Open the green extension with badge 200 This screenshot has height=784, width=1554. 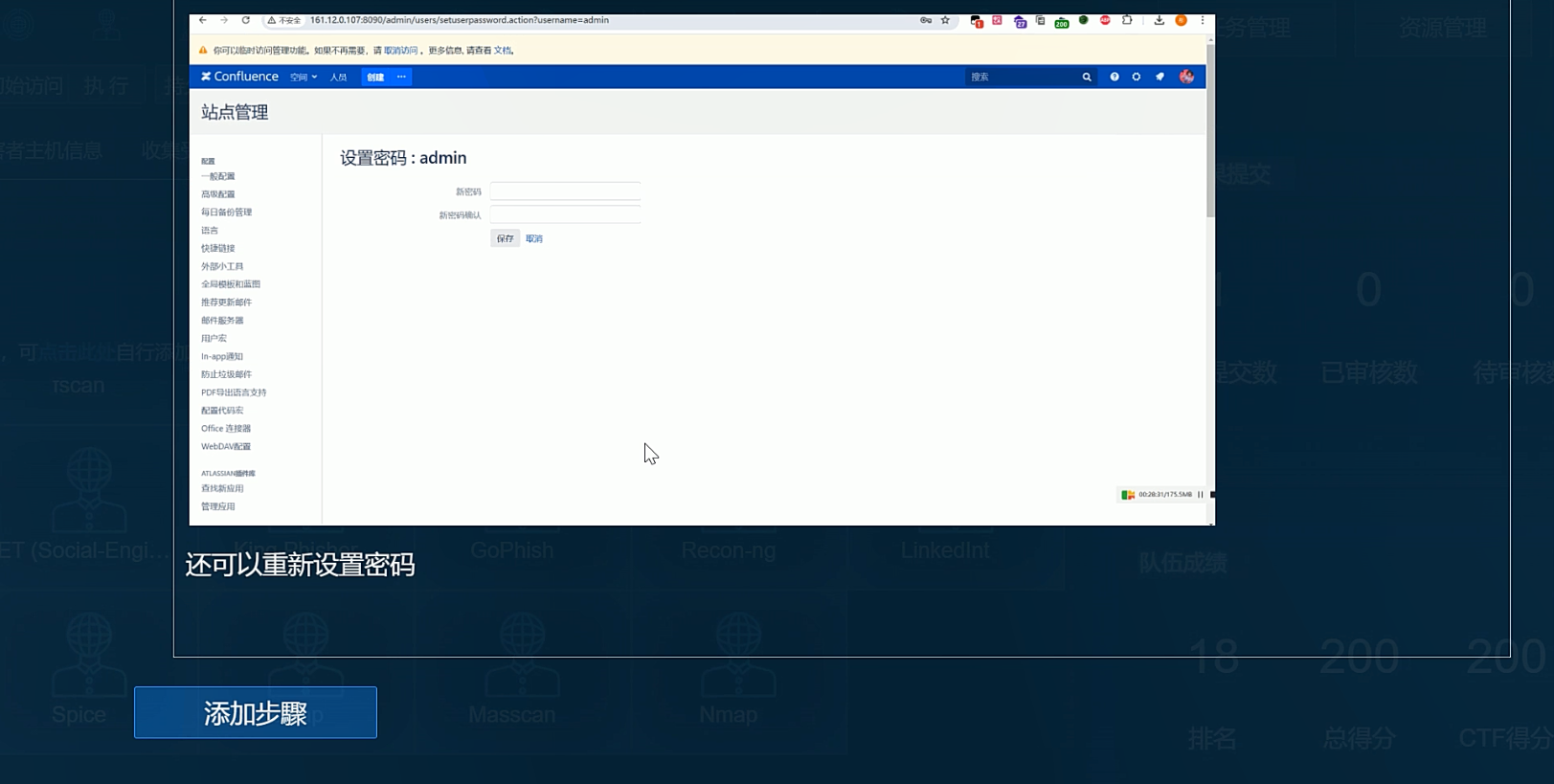click(x=1062, y=21)
